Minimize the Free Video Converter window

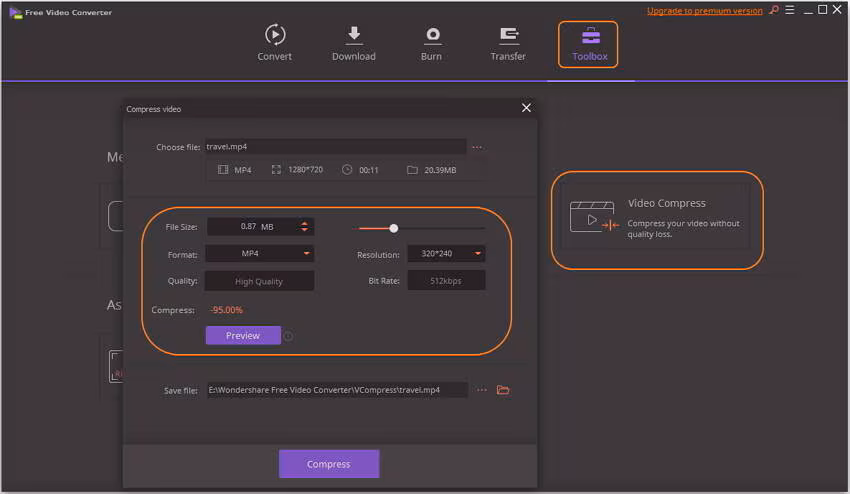(x=808, y=11)
